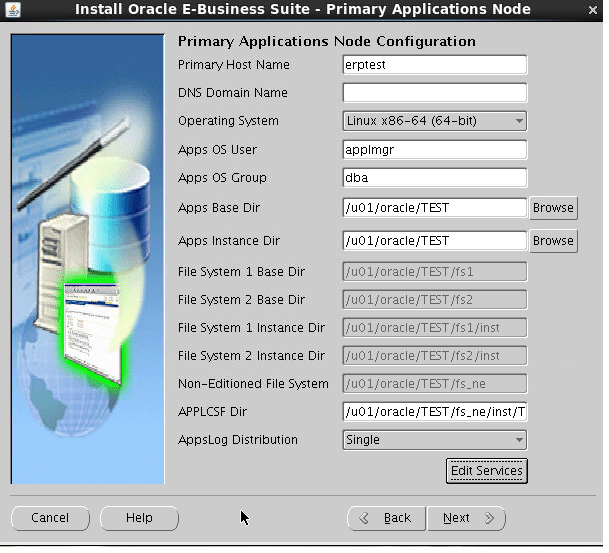Click the AppsLog Distribution label

tap(238, 440)
